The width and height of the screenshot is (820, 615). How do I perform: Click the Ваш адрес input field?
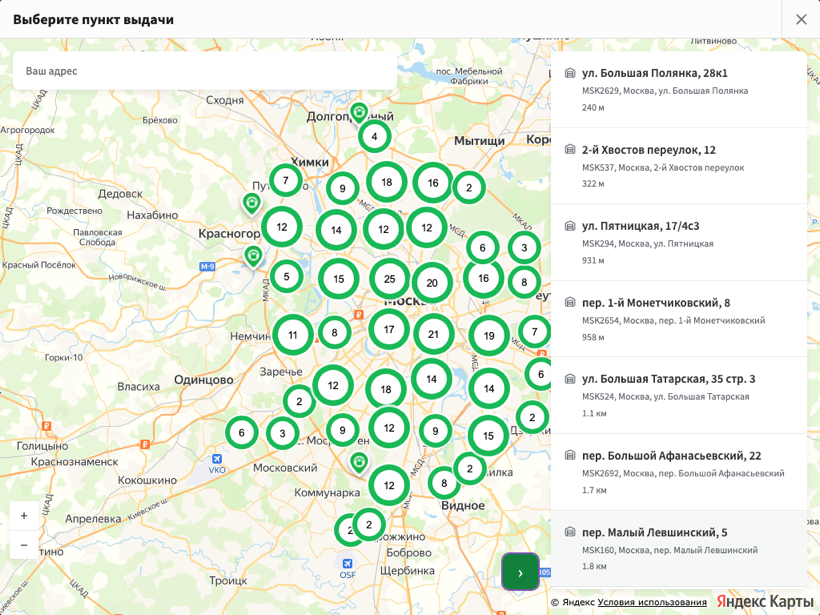[x=205, y=71]
